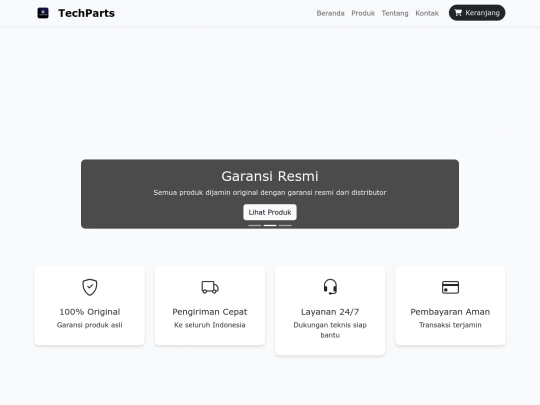Click the TechParts brand name
The width and height of the screenshot is (540, 405).
click(86, 13)
